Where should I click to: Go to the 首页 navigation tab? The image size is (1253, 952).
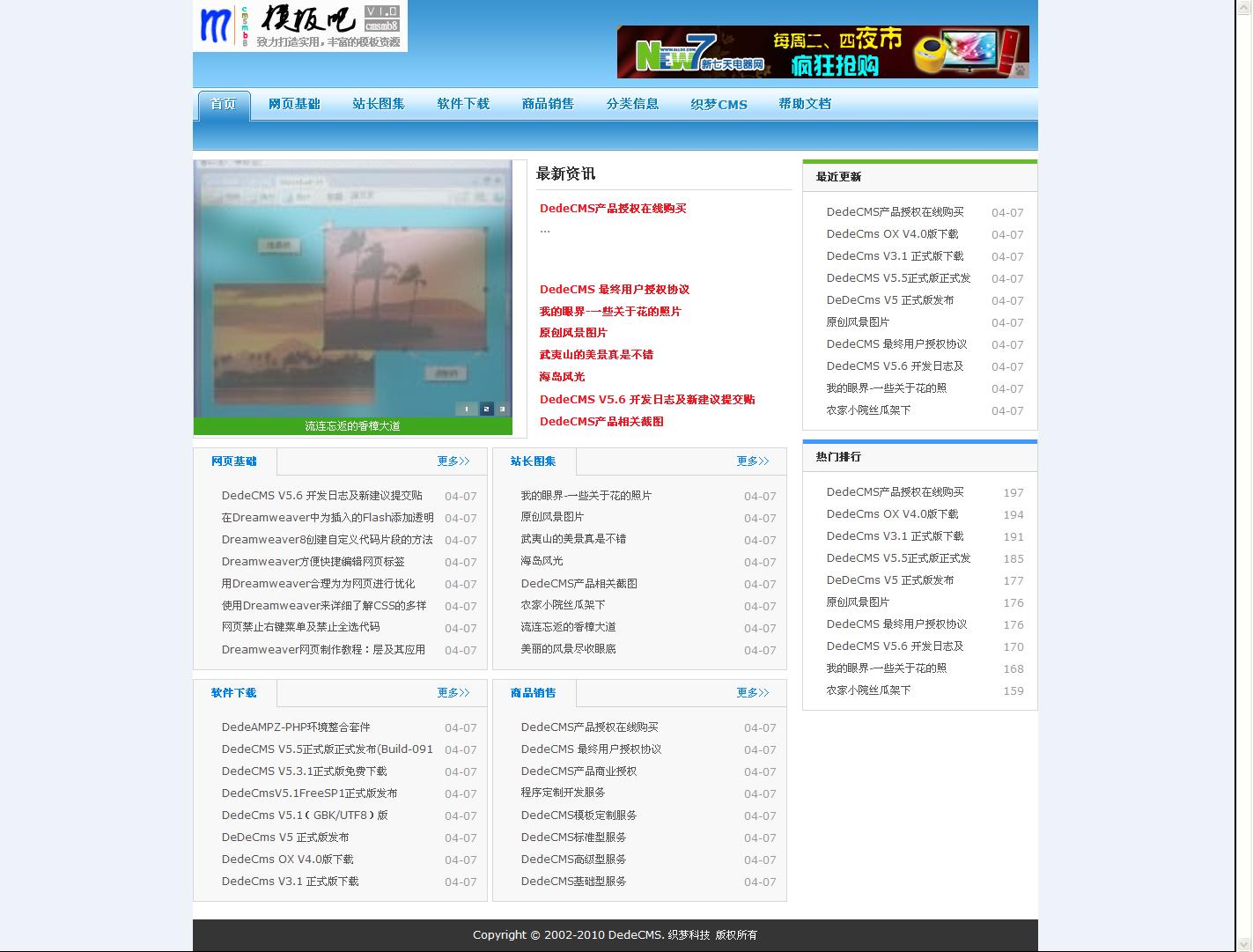point(224,104)
